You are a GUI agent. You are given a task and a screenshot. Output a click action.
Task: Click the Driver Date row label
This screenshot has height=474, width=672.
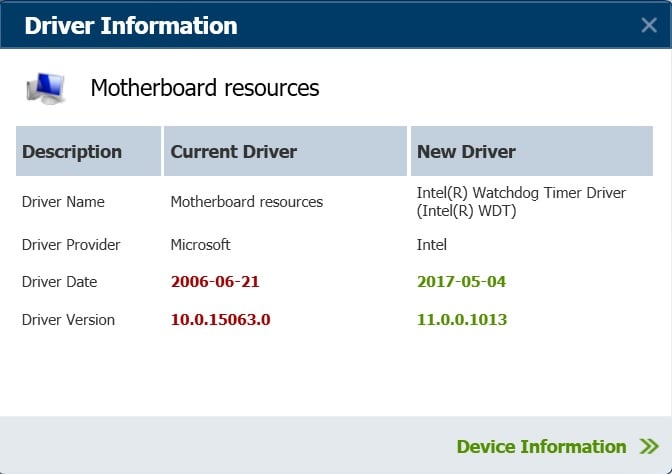pos(59,282)
